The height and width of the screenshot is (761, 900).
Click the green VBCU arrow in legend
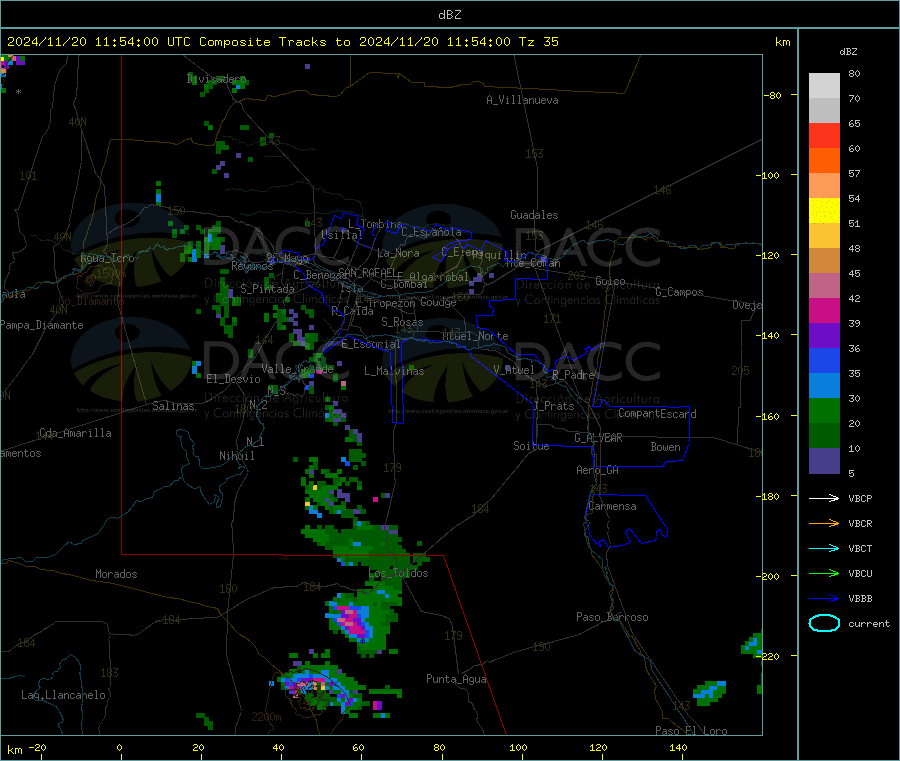tap(824, 573)
